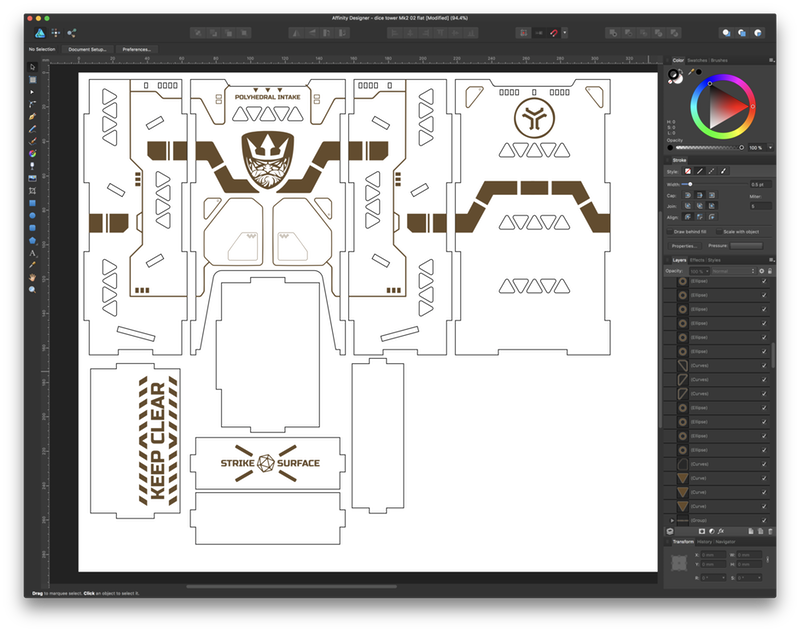
Task: Click the snapping magnet icon
Action: click(554, 33)
